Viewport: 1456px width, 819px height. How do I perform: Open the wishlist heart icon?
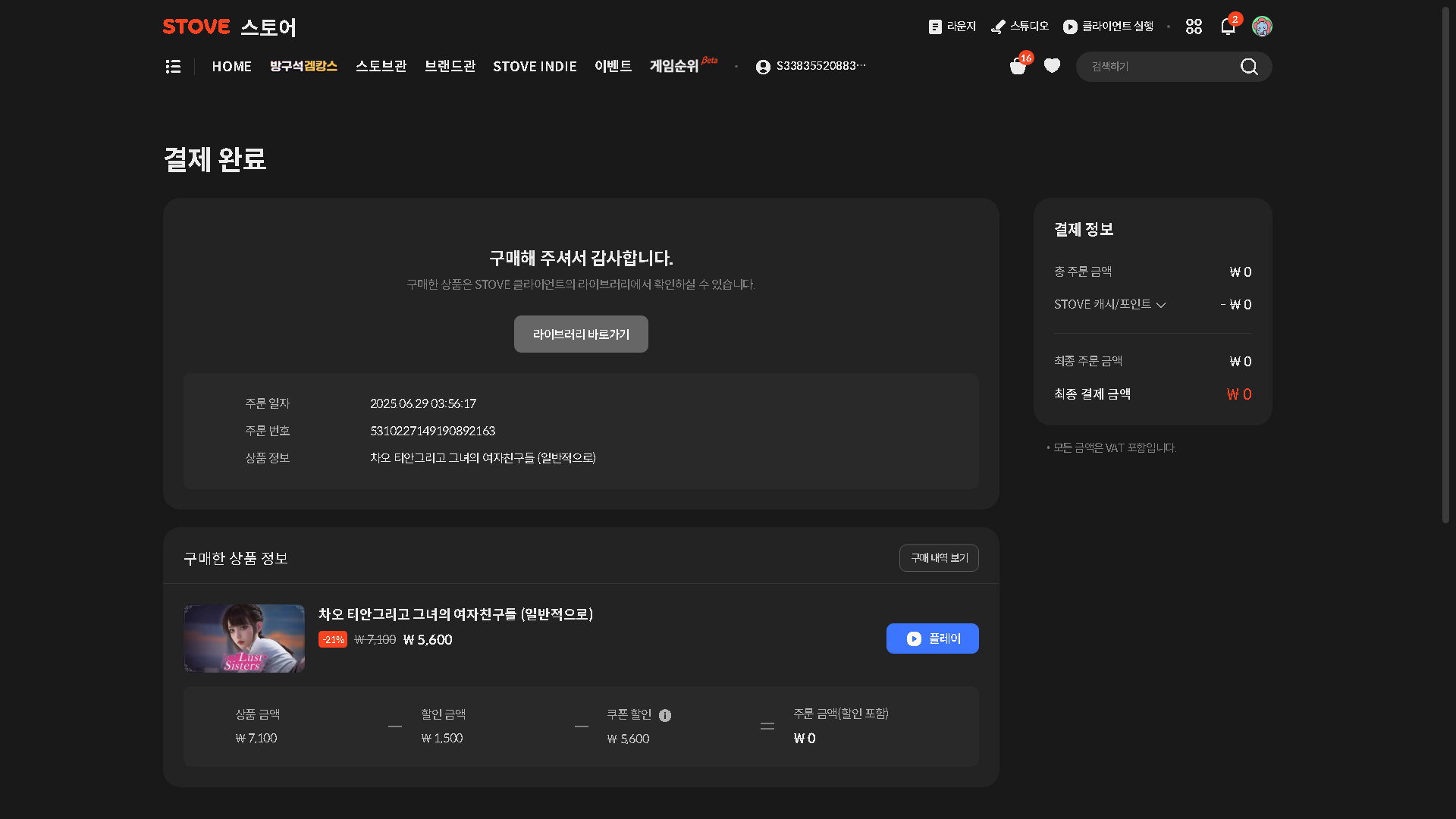pyautogui.click(x=1052, y=66)
